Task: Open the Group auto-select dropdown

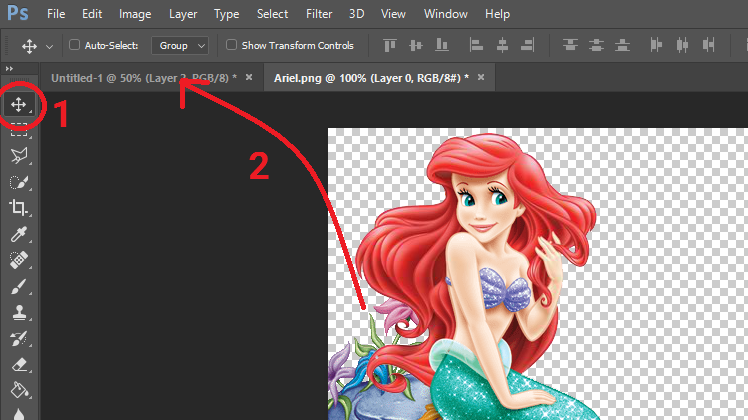Action: 180,45
